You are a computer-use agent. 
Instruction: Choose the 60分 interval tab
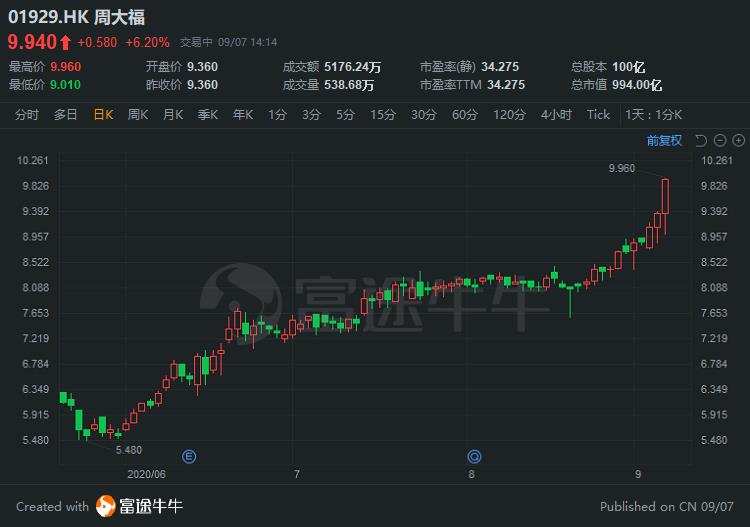pos(465,115)
